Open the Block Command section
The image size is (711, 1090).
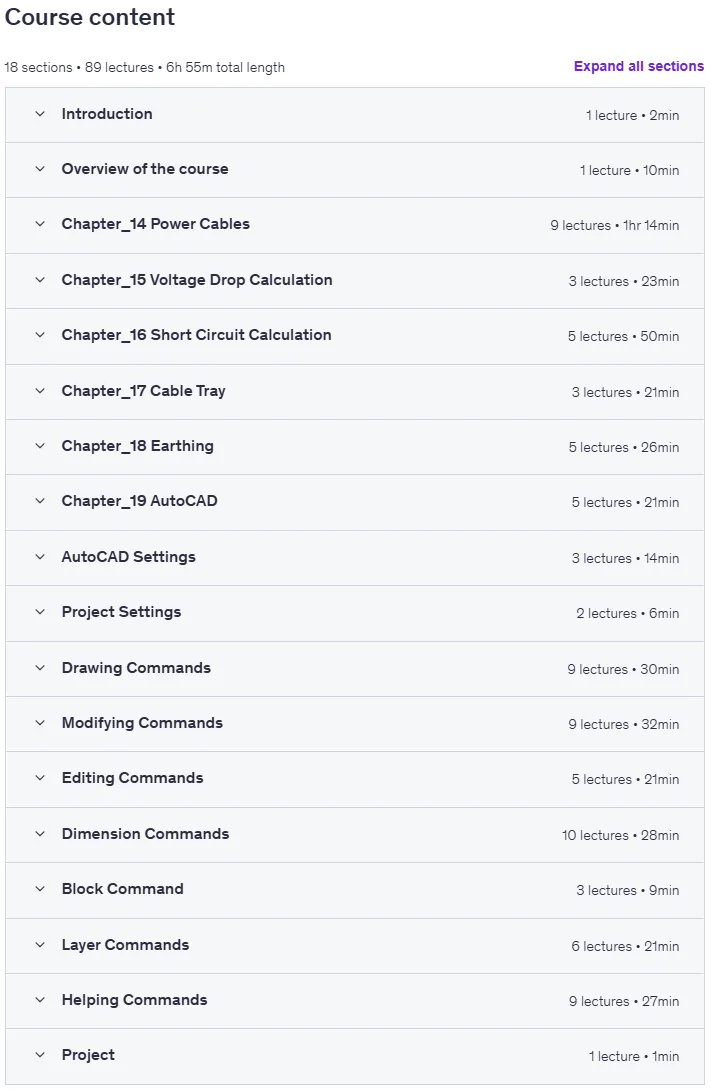click(354, 890)
